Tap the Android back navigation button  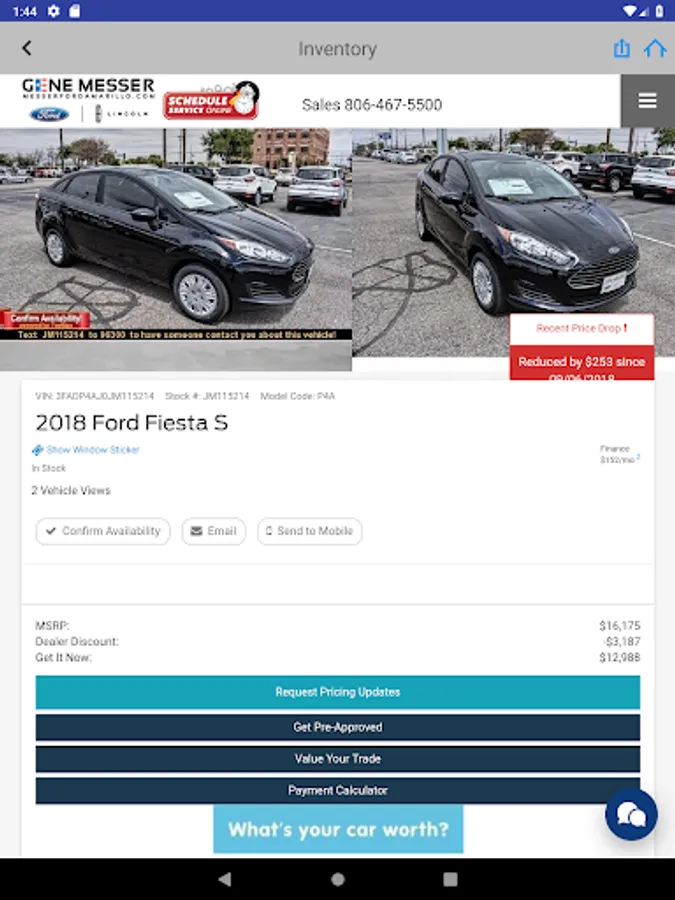[225, 879]
